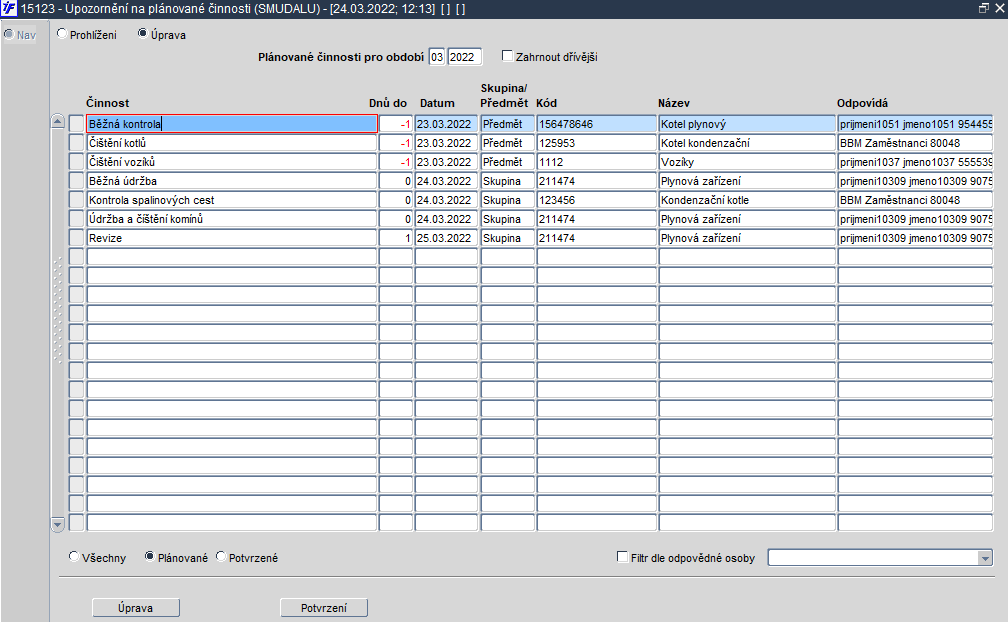Click the Kotel kondenzační name cell
1008x622 pixels.
746,143
